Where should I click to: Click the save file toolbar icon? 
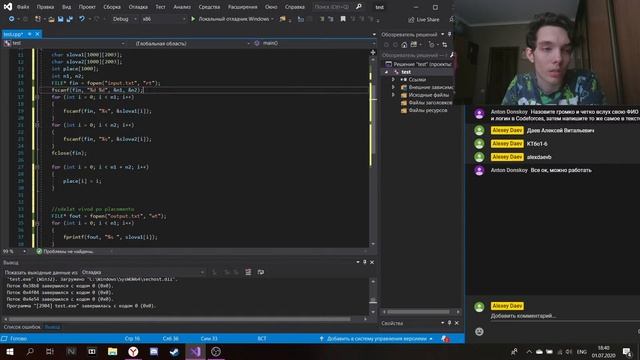pyautogui.click(x=60, y=19)
